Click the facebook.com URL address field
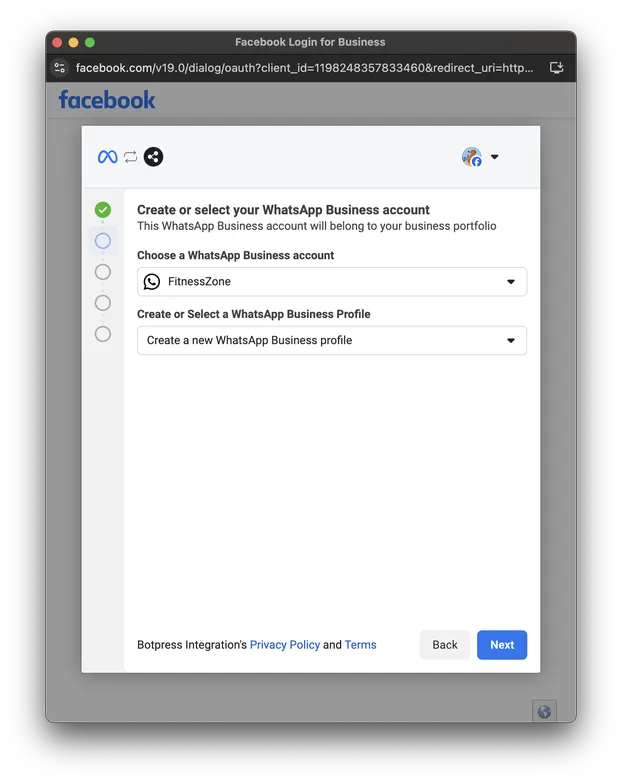This screenshot has height=783, width=622. 305,67
